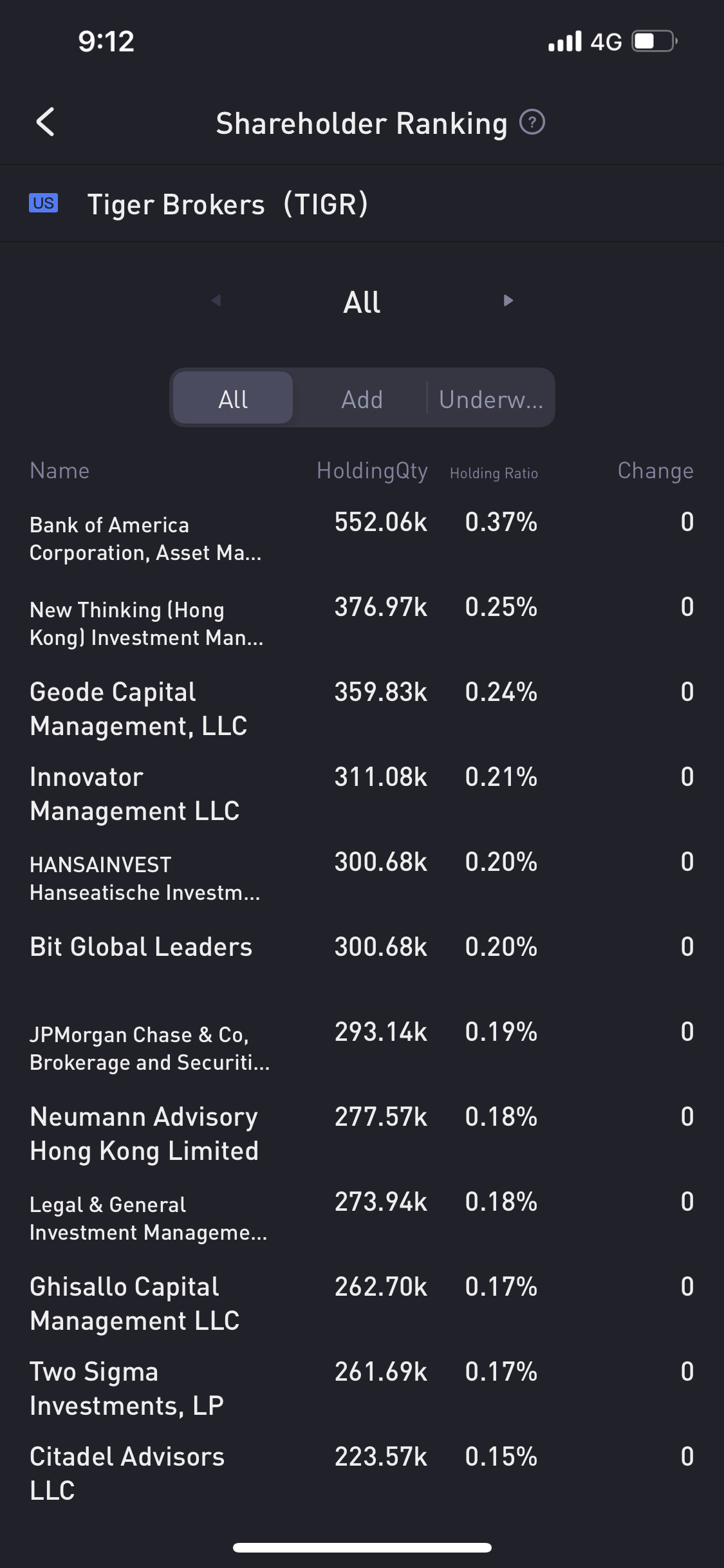
Task: View Two Sigma Investments, LP details
Action: click(127, 1388)
